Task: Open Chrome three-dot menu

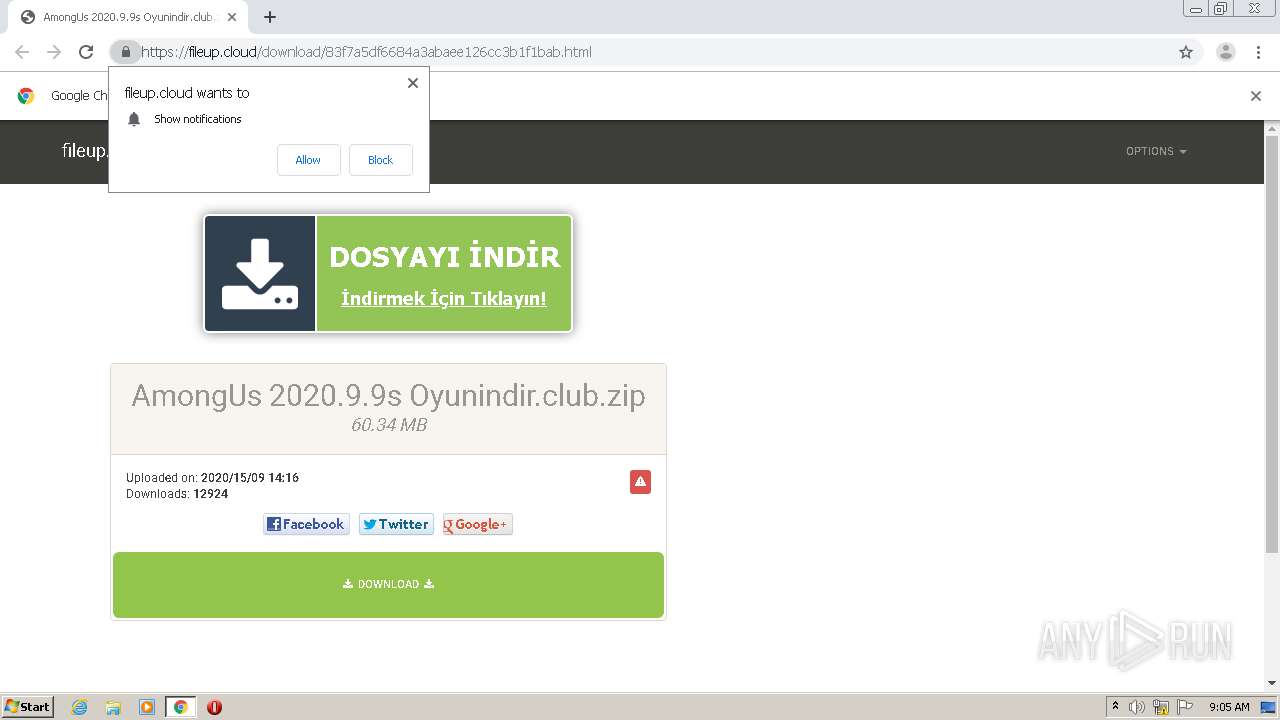Action: coord(1258,52)
